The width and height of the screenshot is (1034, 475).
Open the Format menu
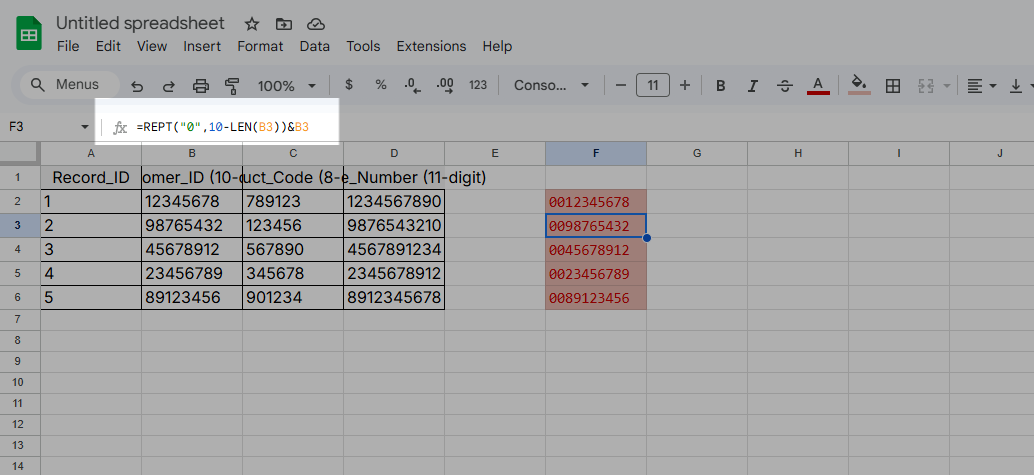pos(260,46)
